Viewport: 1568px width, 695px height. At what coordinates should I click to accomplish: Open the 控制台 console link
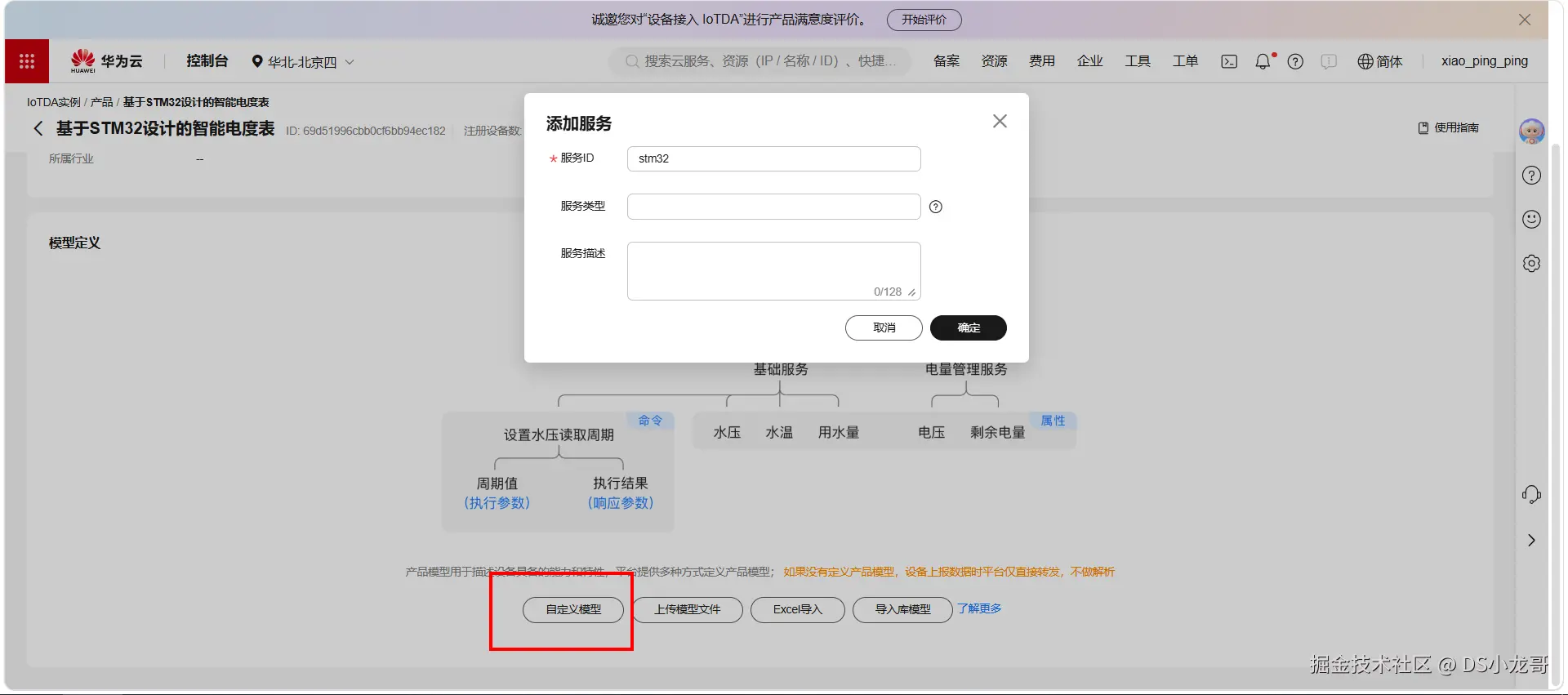coord(207,61)
